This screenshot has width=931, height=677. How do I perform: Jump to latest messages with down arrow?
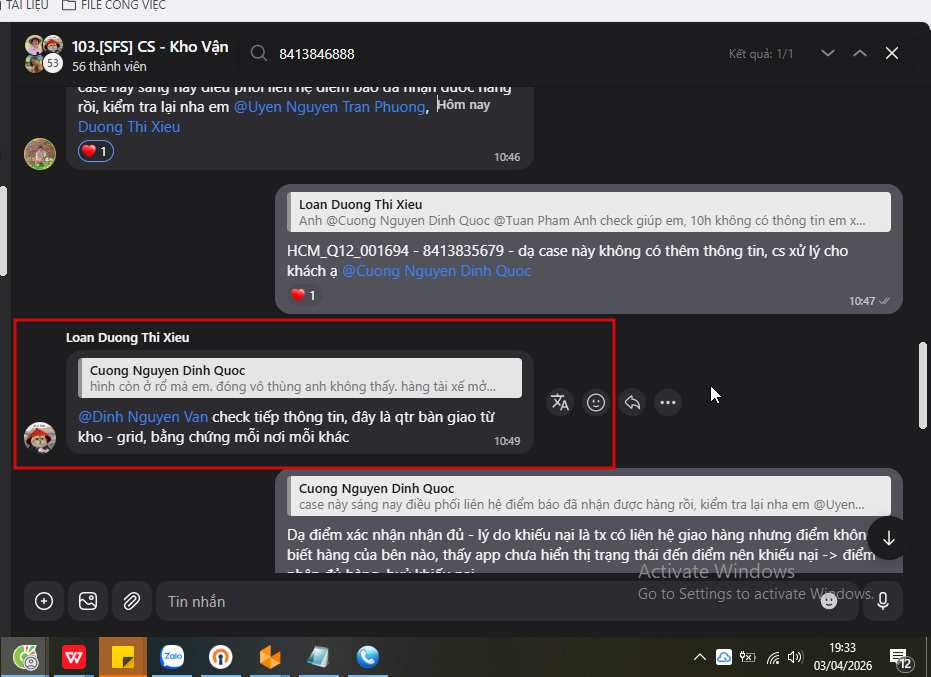[888, 539]
